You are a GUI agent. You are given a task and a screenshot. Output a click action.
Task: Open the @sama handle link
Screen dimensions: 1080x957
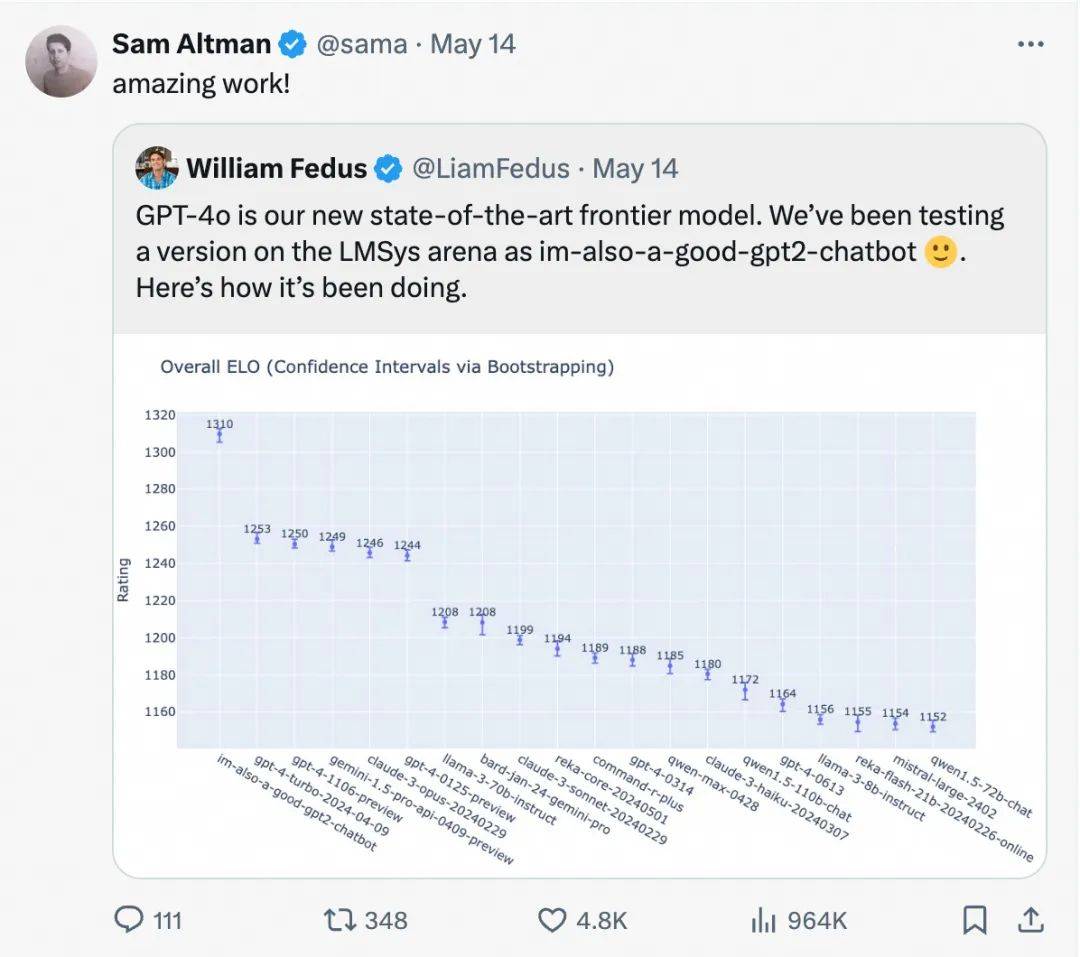coord(362,45)
